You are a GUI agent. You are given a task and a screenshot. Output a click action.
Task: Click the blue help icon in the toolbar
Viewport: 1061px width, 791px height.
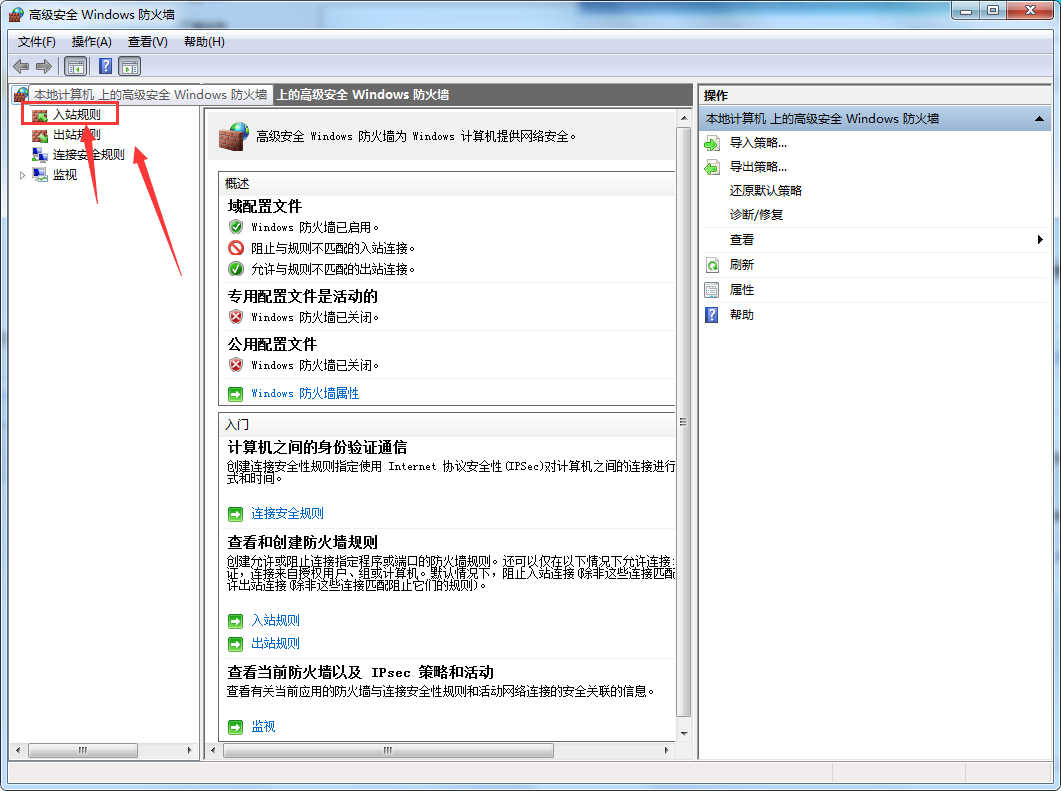pyautogui.click(x=105, y=66)
